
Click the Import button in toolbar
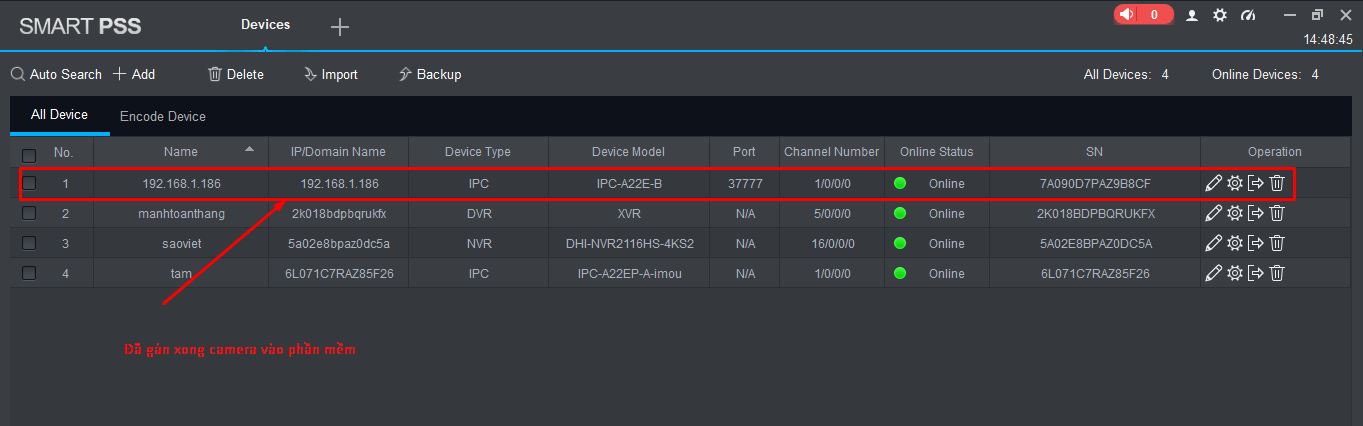click(330, 75)
